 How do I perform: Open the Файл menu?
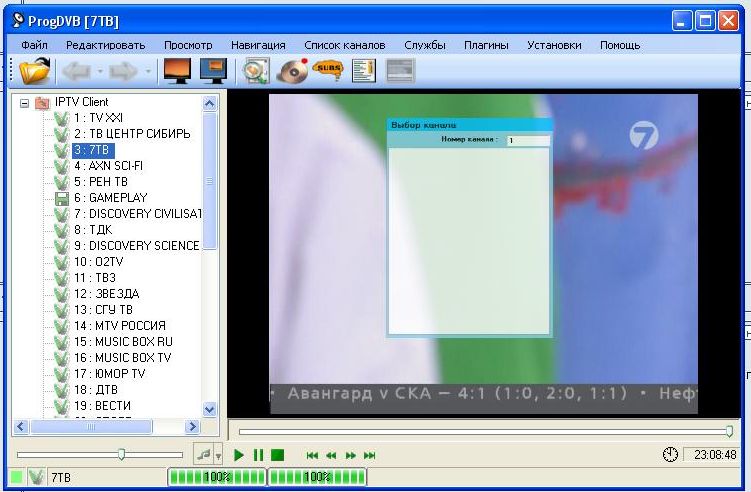point(34,45)
